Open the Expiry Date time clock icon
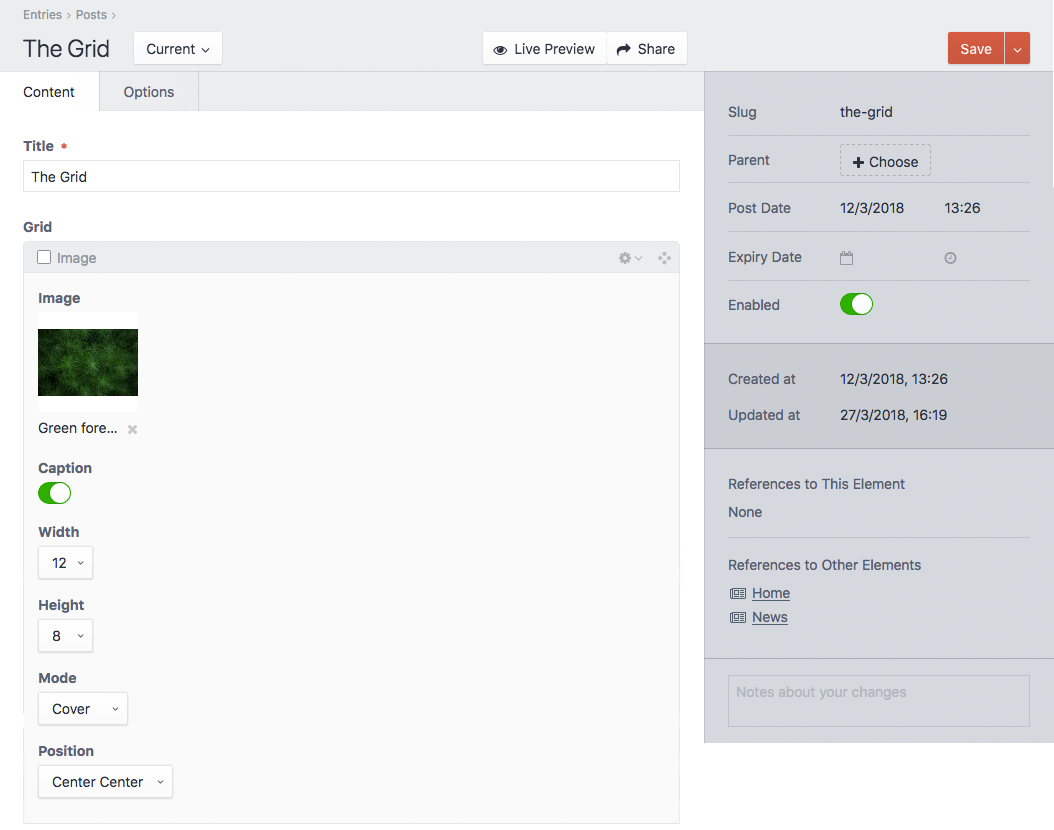1054x830 pixels. coord(949,257)
